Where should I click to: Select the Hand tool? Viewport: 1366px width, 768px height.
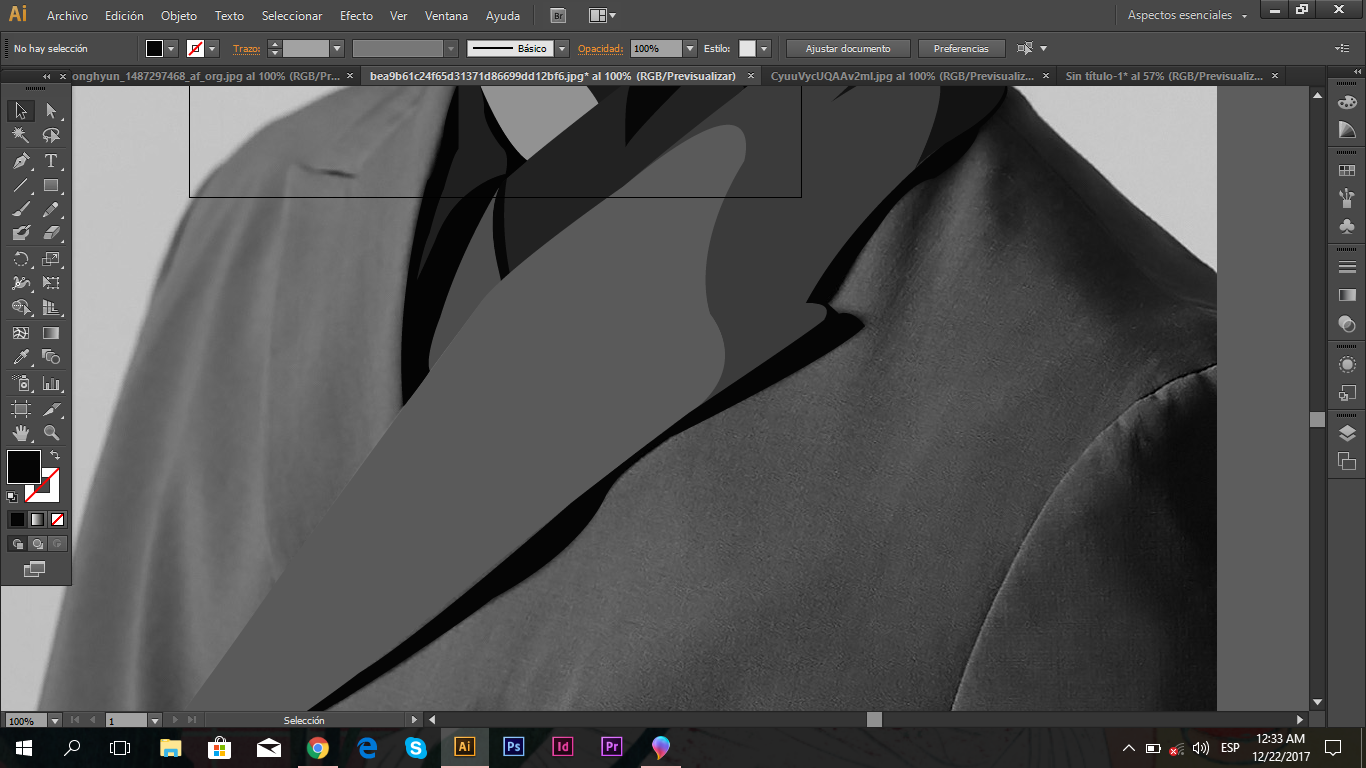pos(21,433)
